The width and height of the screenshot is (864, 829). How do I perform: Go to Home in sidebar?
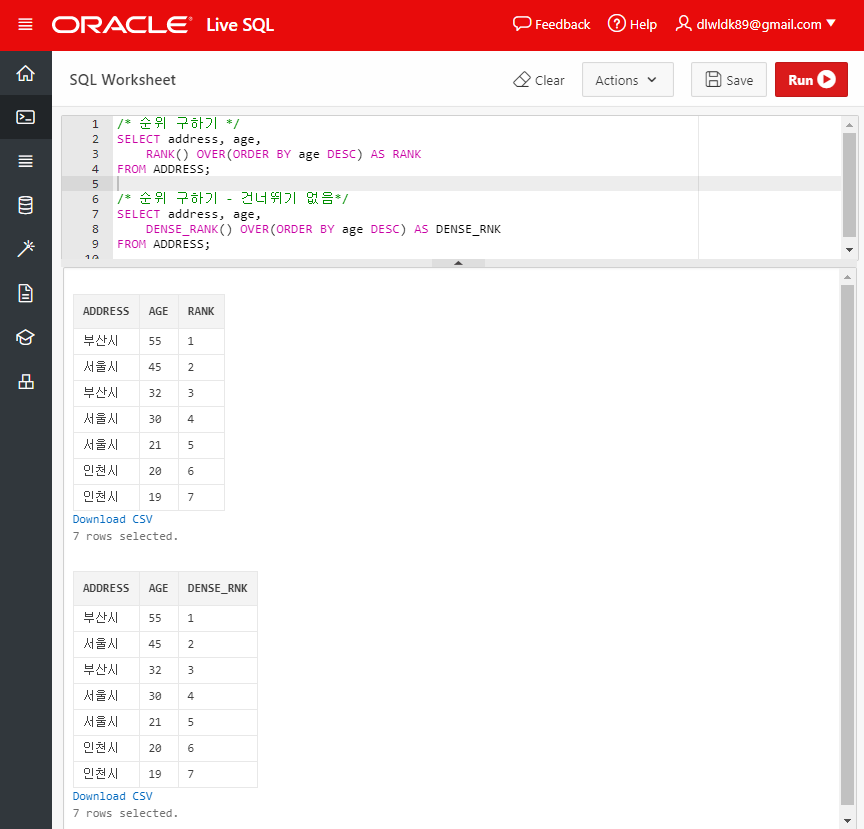tap(25, 73)
